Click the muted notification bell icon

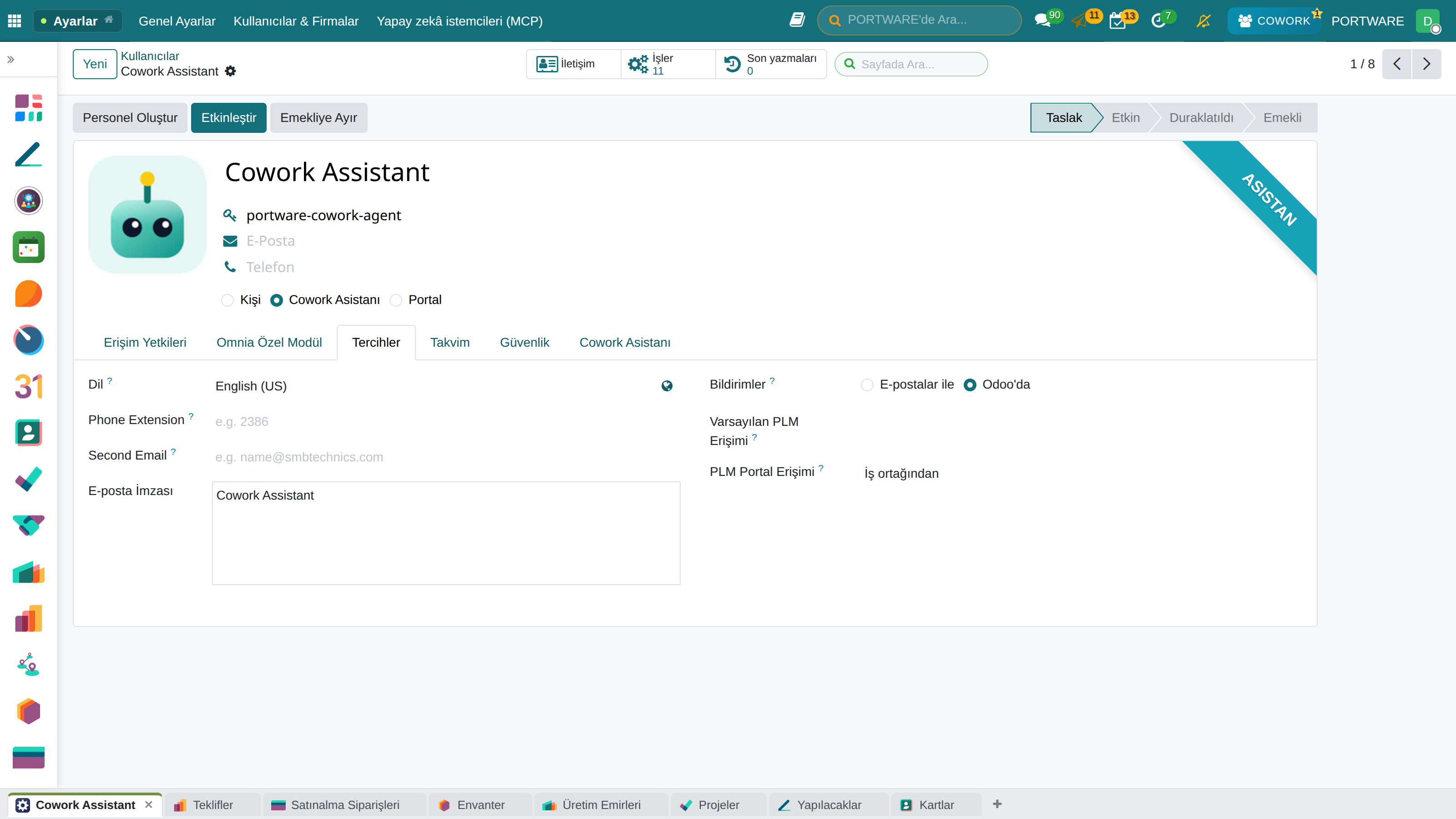point(1203,21)
